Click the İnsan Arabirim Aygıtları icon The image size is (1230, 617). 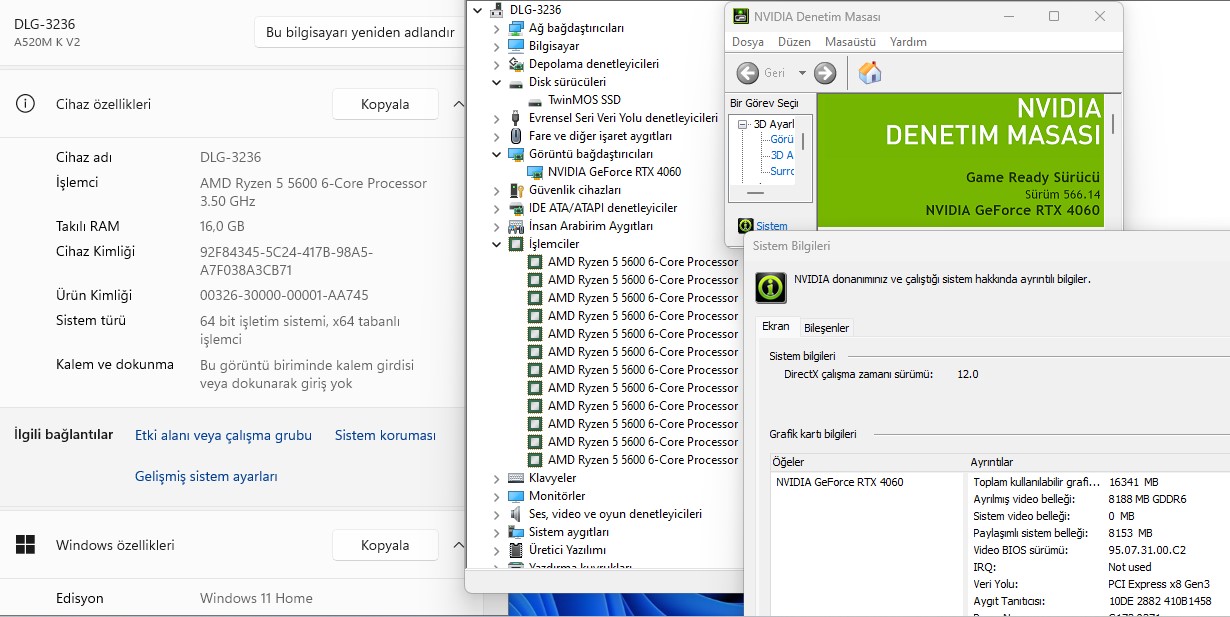(516, 226)
